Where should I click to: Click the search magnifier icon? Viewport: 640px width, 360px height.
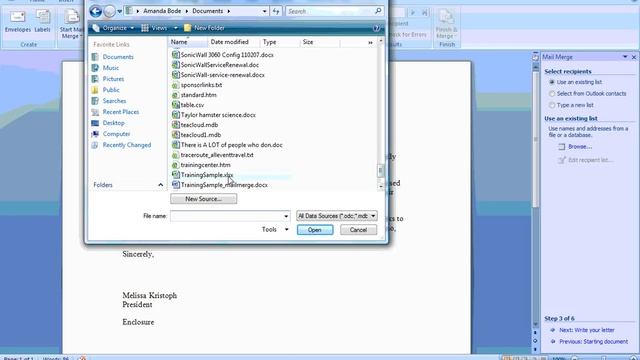coord(378,11)
